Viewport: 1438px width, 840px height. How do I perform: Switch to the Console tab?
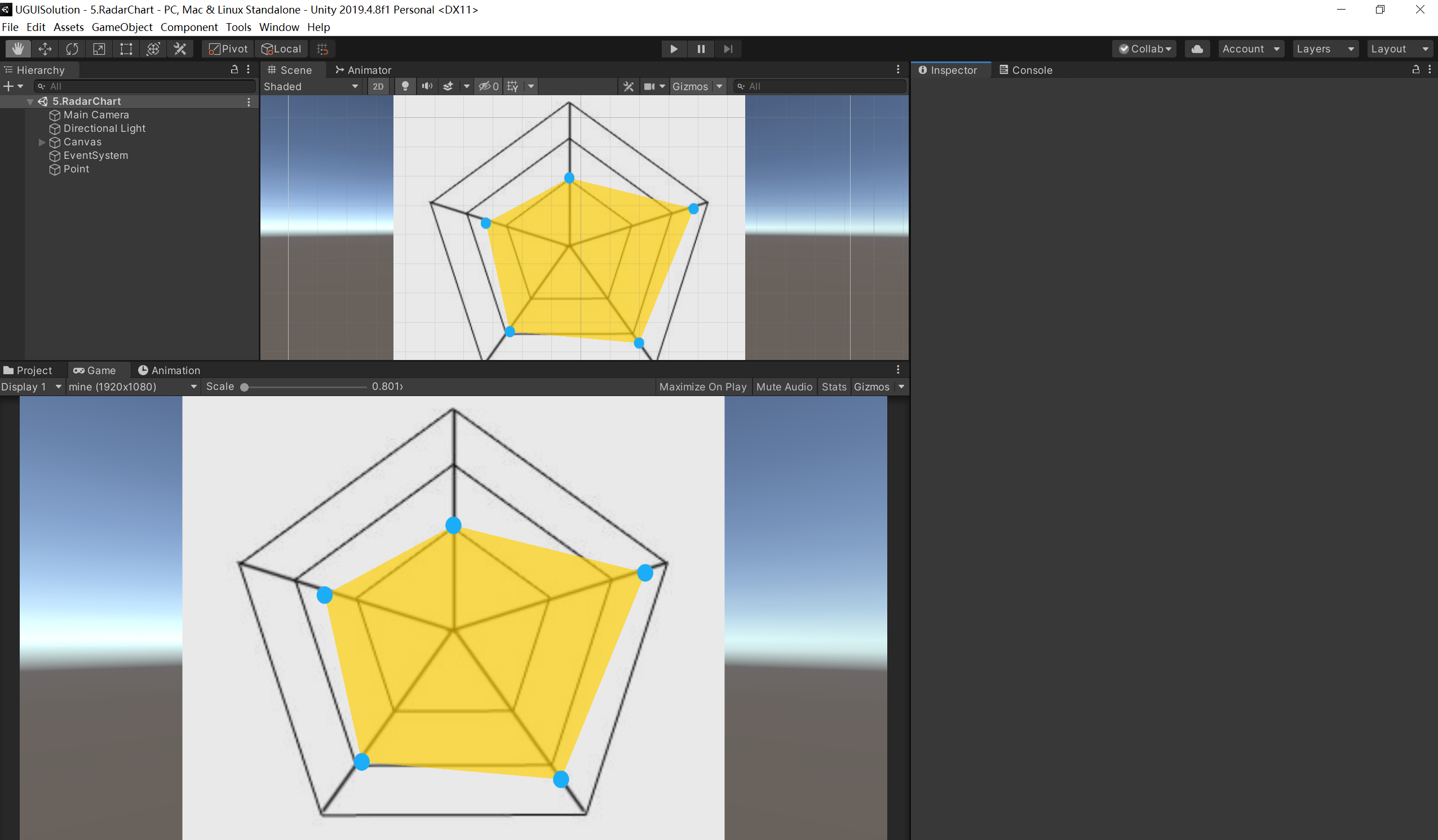tap(1025, 70)
